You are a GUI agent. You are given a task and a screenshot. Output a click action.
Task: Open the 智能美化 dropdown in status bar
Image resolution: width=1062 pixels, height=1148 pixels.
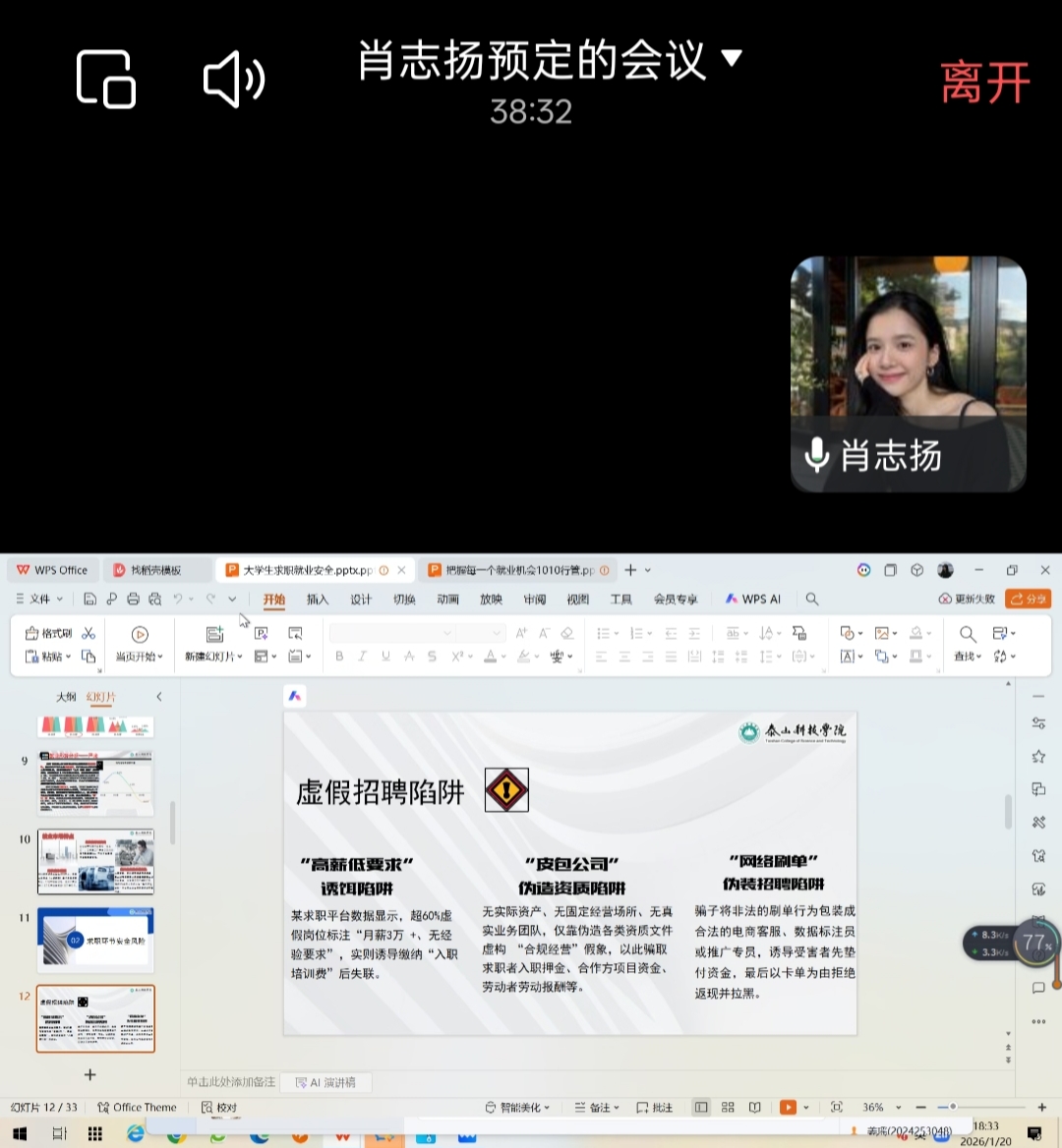click(517, 1107)
